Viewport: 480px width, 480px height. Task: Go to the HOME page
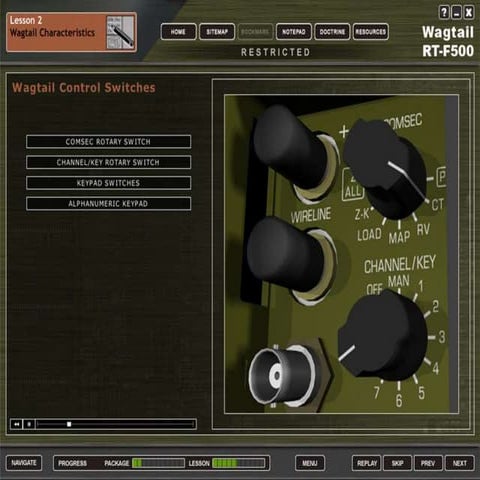pos(178,32)
